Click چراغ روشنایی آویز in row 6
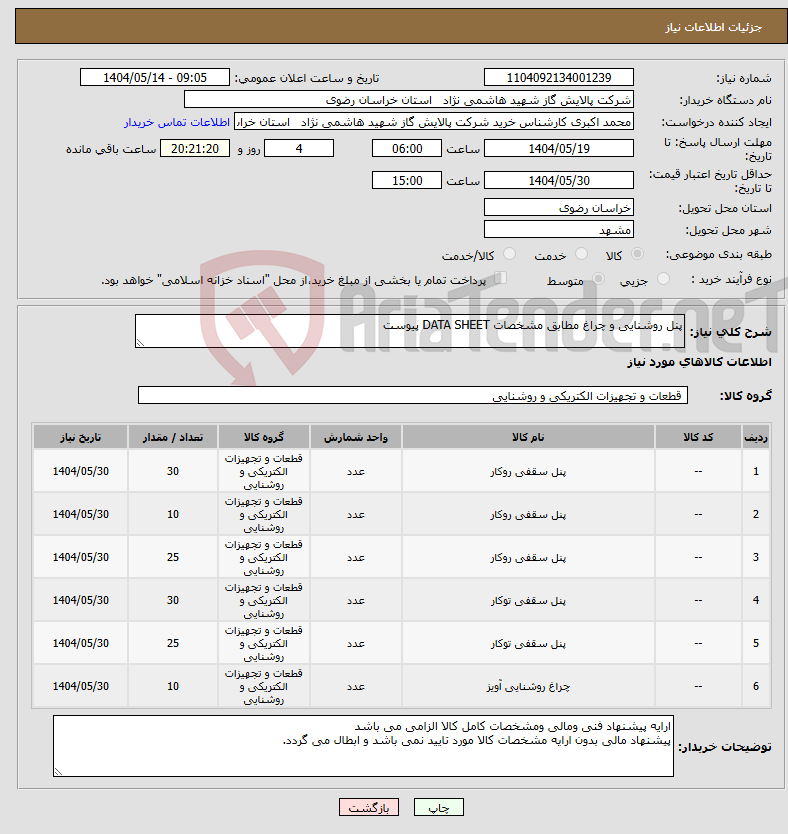Image resolution: width=788 pixels, height=834 pixels. click(x=528, y=687)
